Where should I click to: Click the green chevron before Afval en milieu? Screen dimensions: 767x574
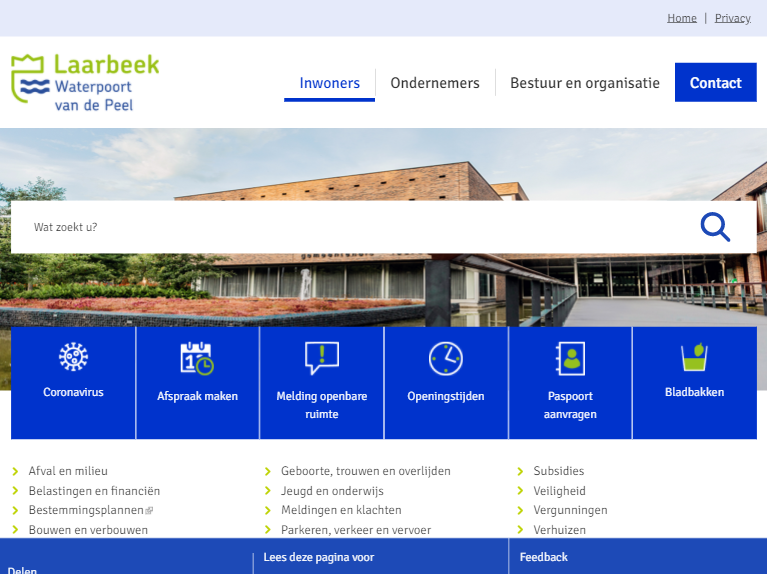tap(15, 471)
